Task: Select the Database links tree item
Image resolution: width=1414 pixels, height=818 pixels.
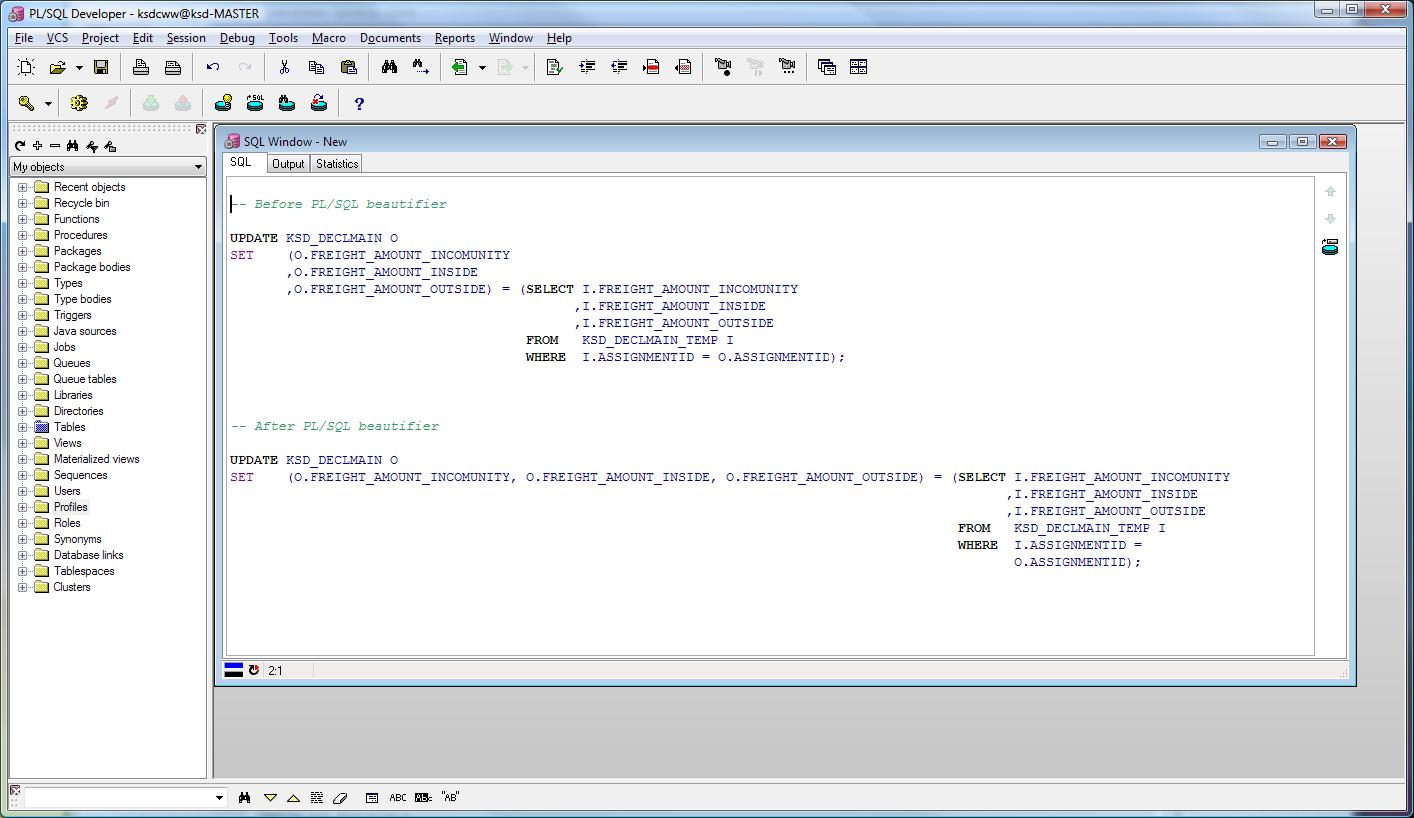Action: point(89,555)
